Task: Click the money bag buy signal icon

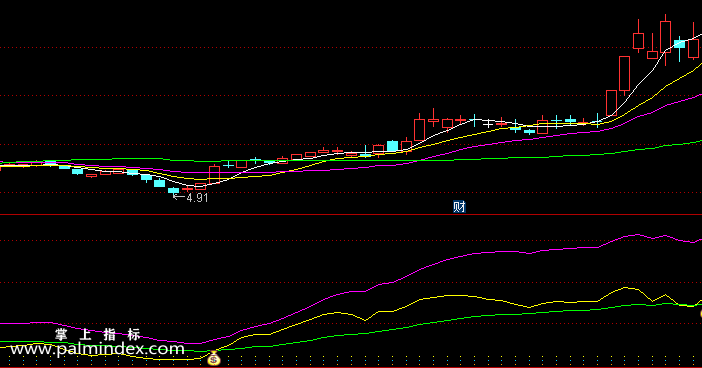Action: pyautogui.click(x=214, y=358)
